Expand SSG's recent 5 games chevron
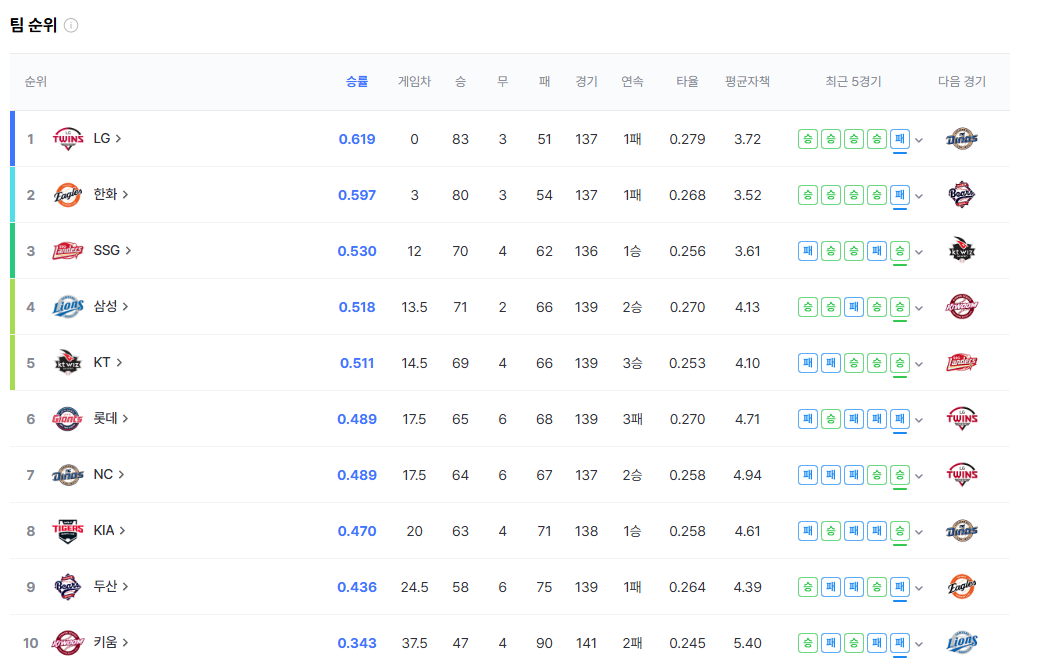 (x=919, y=252)
